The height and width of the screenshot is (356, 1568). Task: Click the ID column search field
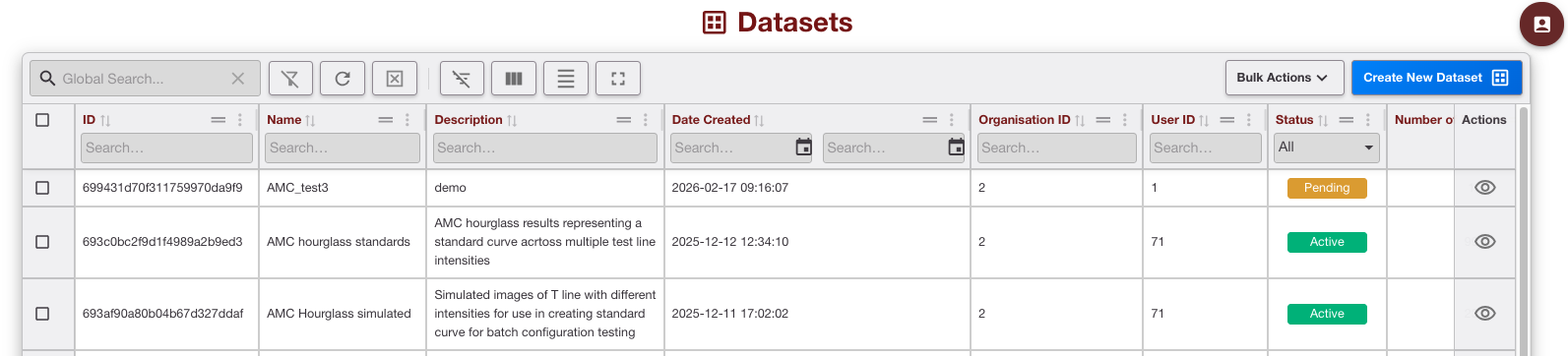pos(166,148)
